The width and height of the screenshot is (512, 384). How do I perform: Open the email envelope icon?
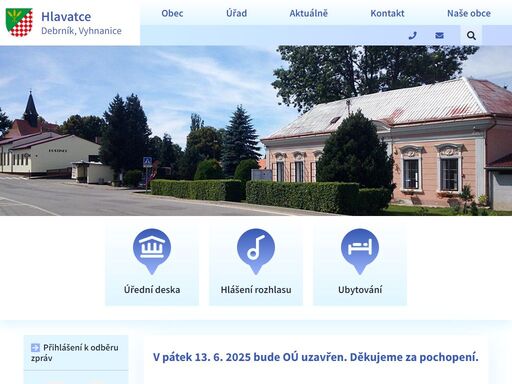point(439,35)
